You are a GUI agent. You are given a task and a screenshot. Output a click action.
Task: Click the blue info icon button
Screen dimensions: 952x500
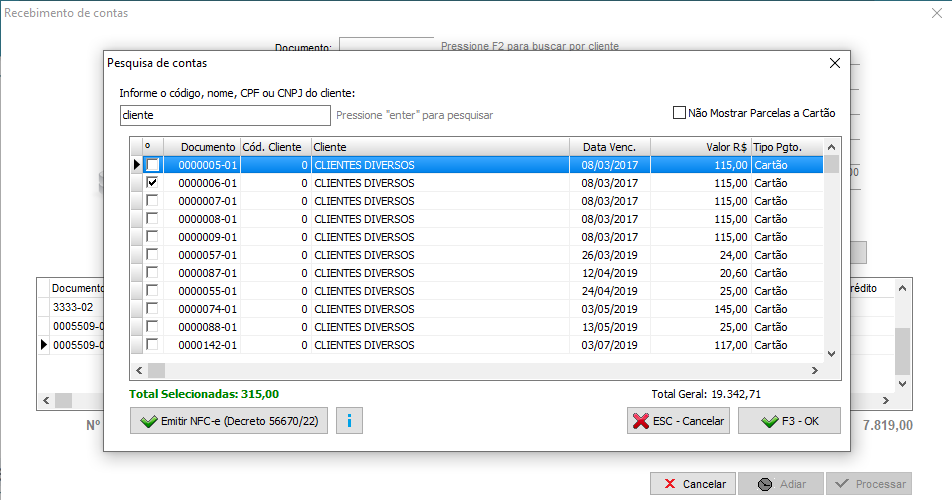coord(349,421)
